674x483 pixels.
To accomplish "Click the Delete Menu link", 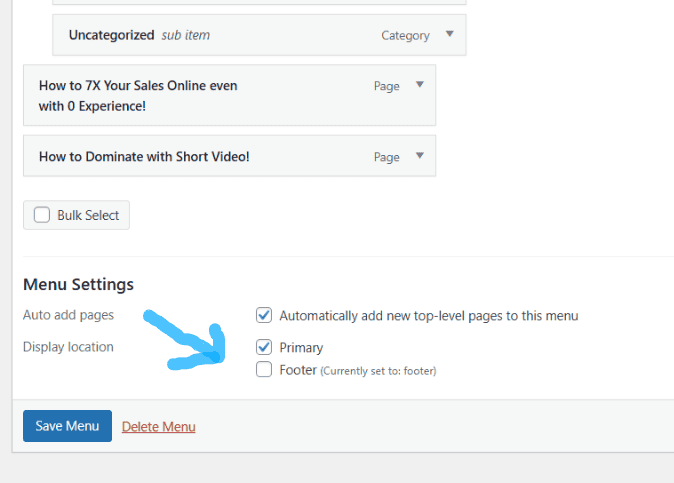I will click(159, 427).
